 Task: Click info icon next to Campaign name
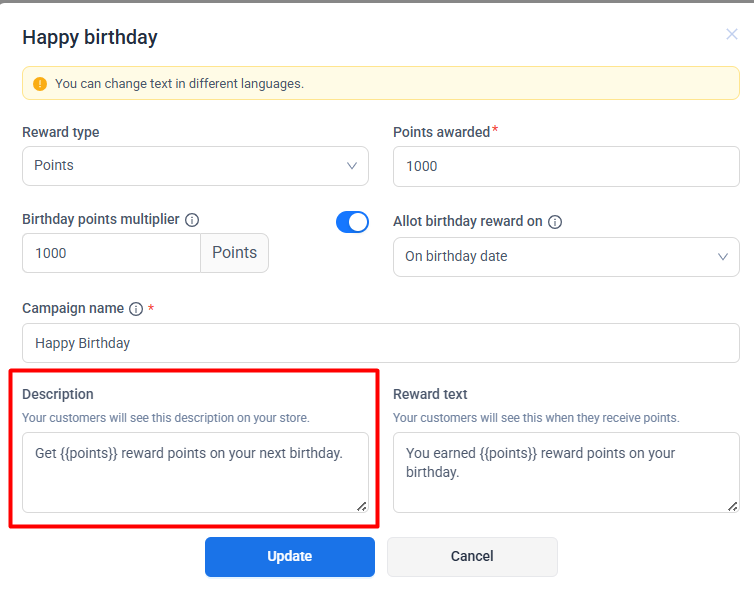136,309
